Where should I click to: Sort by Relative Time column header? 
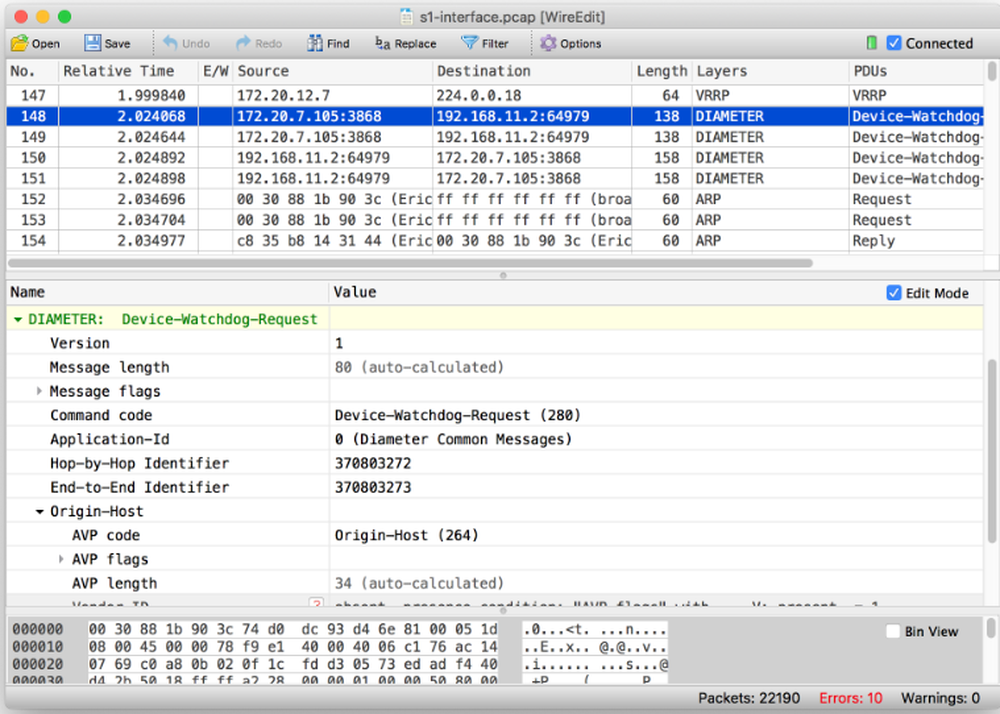pyautogui.click(x=128, y=71)
